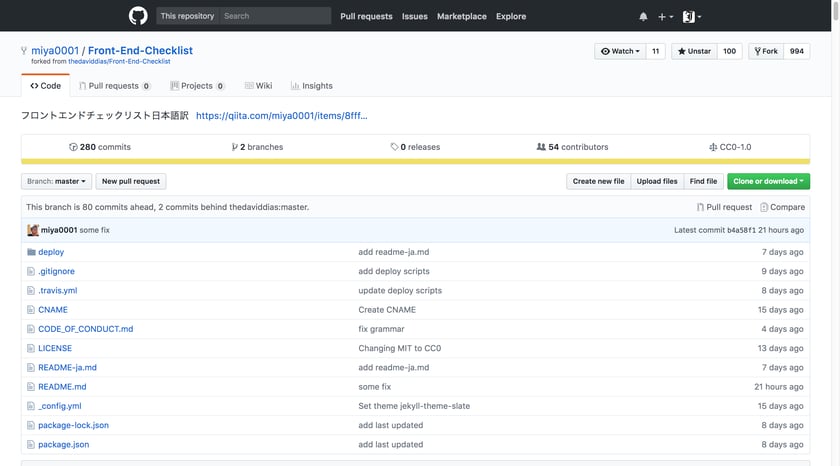Image resolution: width=840 pixels, height=466 pixels.
Task: Expand the Branch: master selector
Action: pos(56,181)
